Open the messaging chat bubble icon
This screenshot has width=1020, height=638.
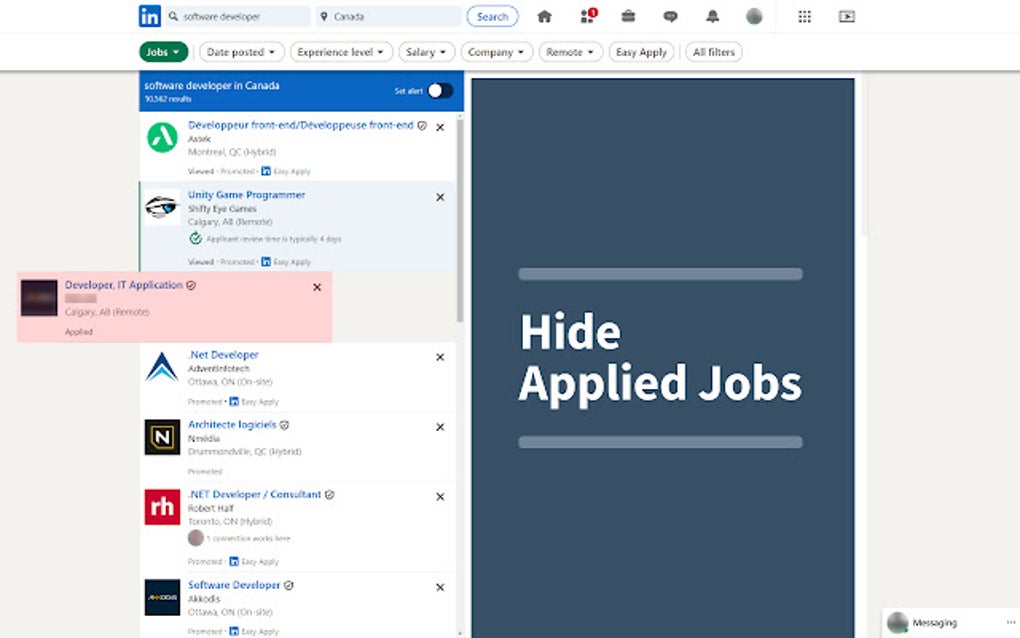coord(671,16)
